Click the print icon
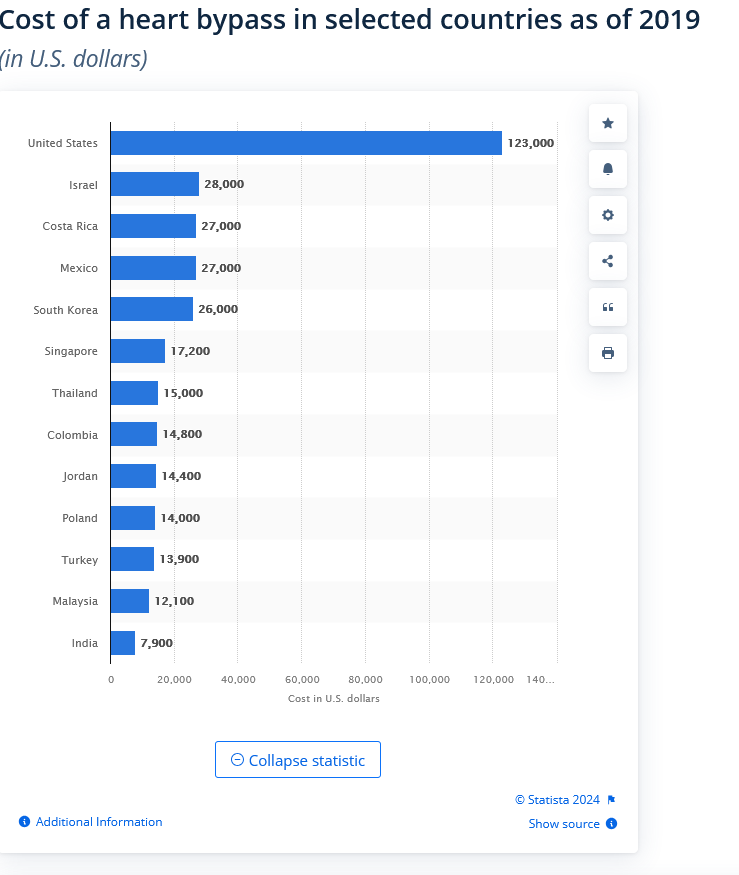Image resolution: width=739 pixels, height=875 pixels. pyautogui.click(x=608, y=353)
